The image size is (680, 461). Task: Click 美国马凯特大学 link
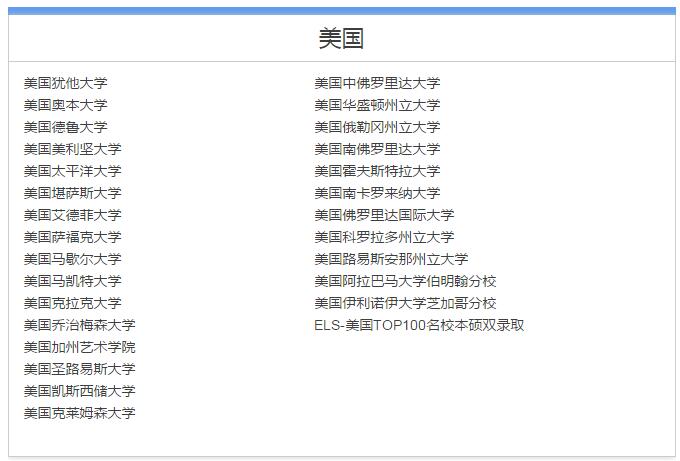(72, 281)
